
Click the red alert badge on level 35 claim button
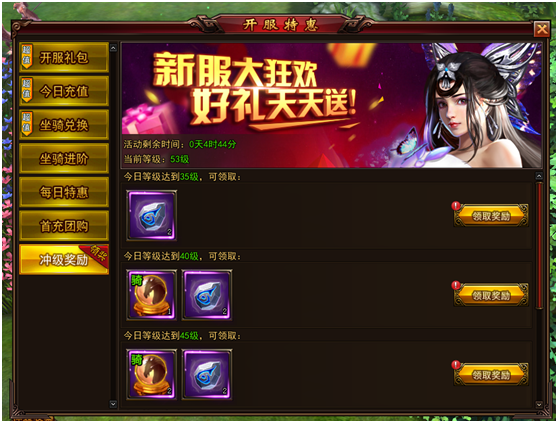pyautogui.click(x=456, y=206)
